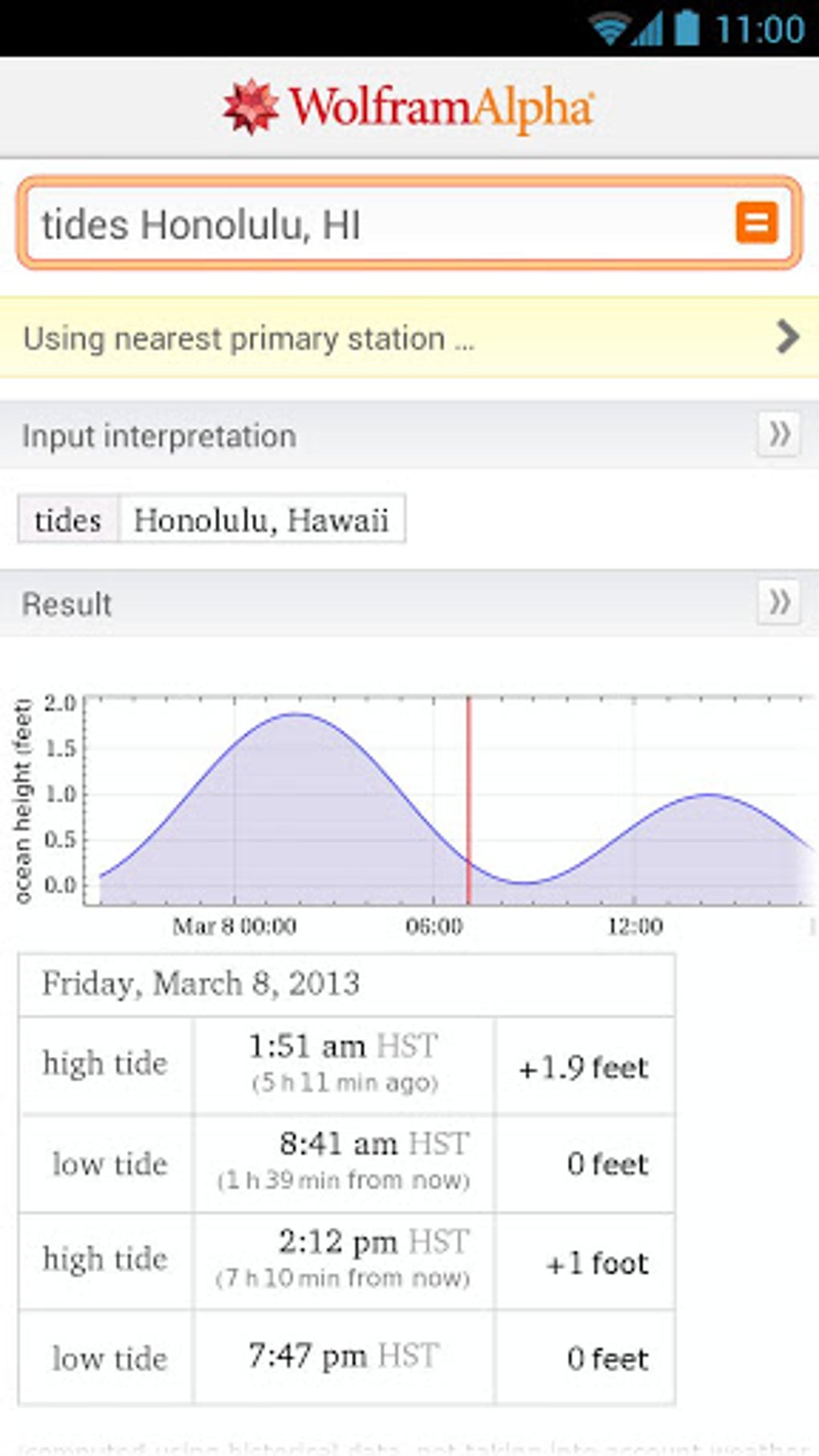This screenshot has height=1456, width=819.
Task: Tap the "Honolulu, Hawaii" interpretation cell
Action: click(261, 520)
